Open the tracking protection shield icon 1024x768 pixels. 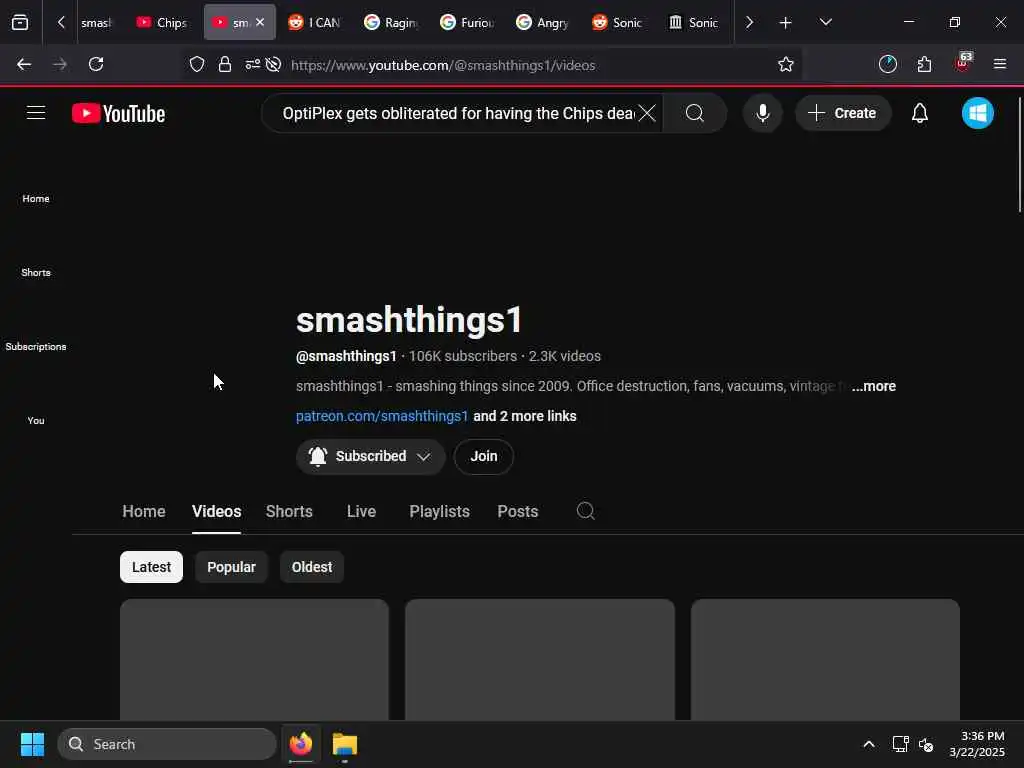[197, 64]
